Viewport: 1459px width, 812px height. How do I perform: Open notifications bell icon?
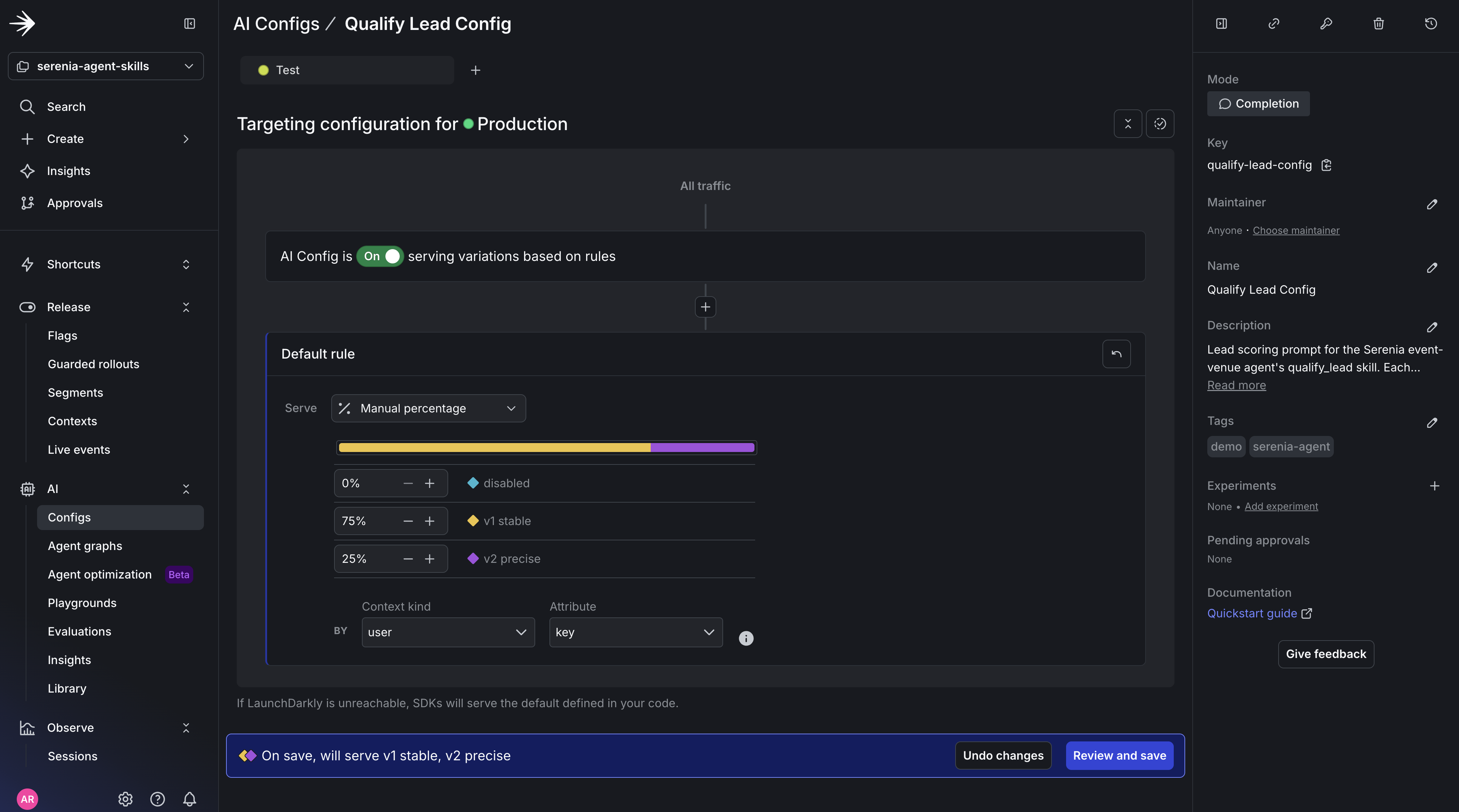190,799
